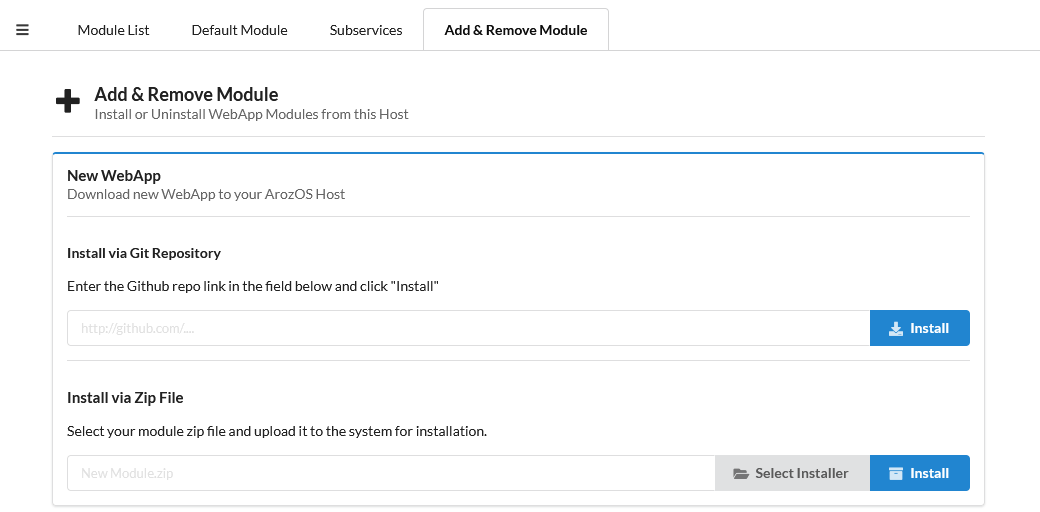Go to the Subservices tab
Image resolution: width=1040 pixels, height=512 pixels.
(366, 30)
